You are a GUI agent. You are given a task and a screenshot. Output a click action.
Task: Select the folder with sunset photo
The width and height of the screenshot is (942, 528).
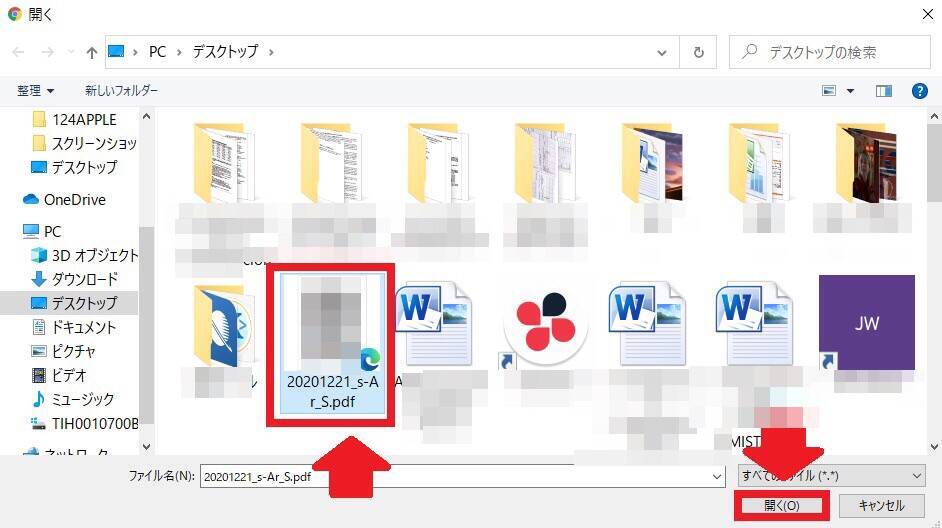click(x=651, y=163)
